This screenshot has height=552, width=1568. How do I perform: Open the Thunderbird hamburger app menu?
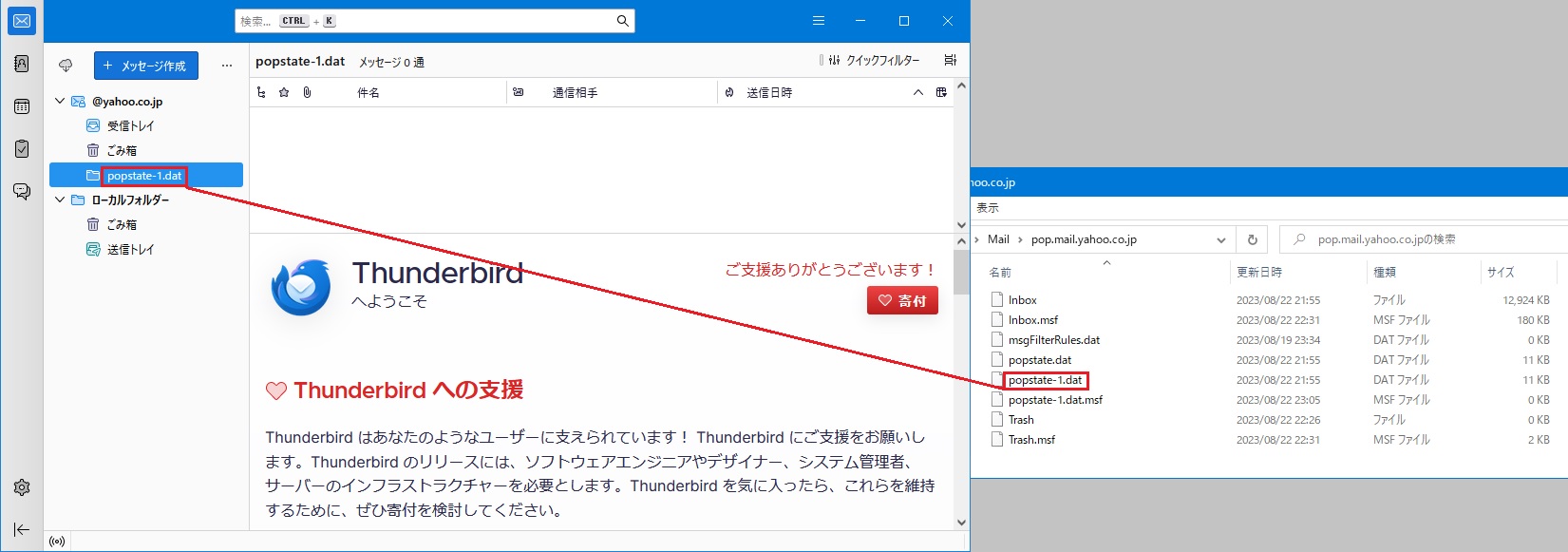[x=818, y=21]
